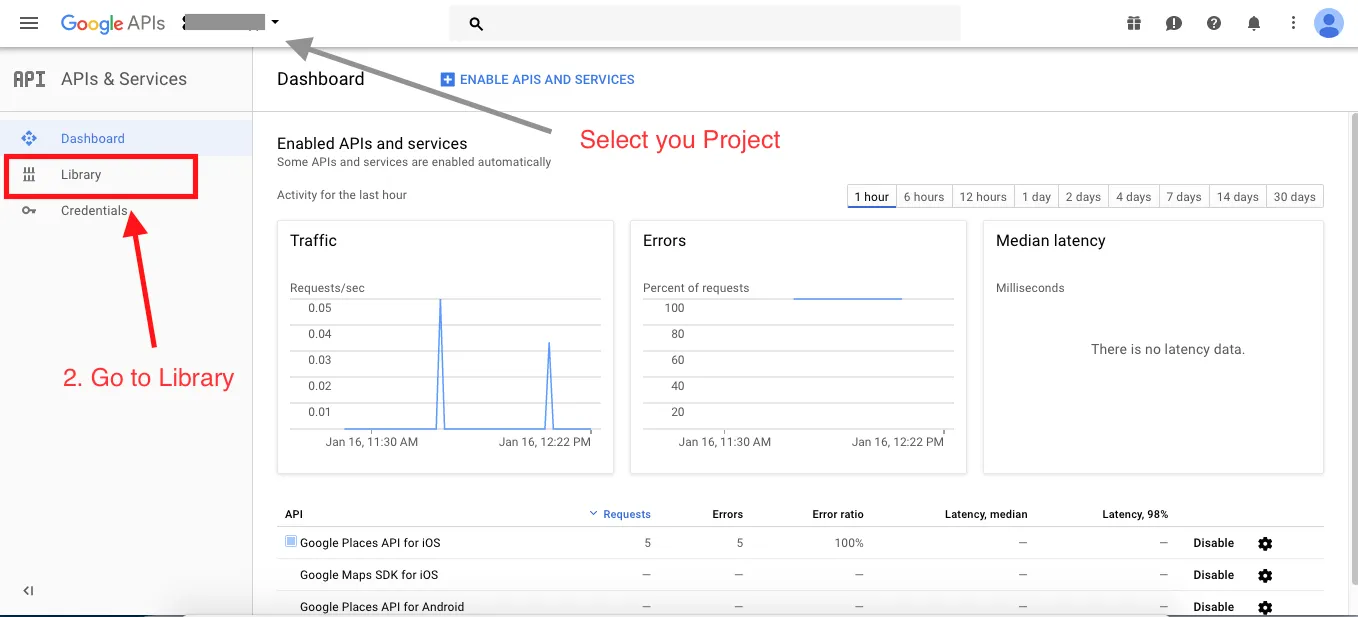Click gear icon for Google Maps SDK for iOS
This screenshot has height=617, width=1358.
pos(1265,575)
